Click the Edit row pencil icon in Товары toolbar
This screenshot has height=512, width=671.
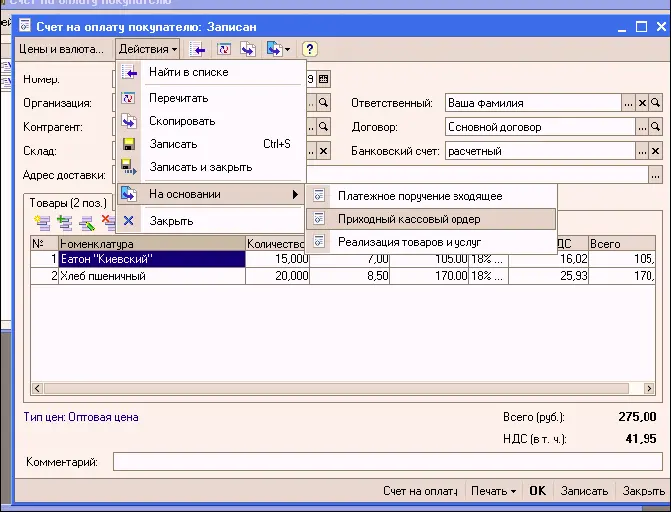tap(87, 222)
